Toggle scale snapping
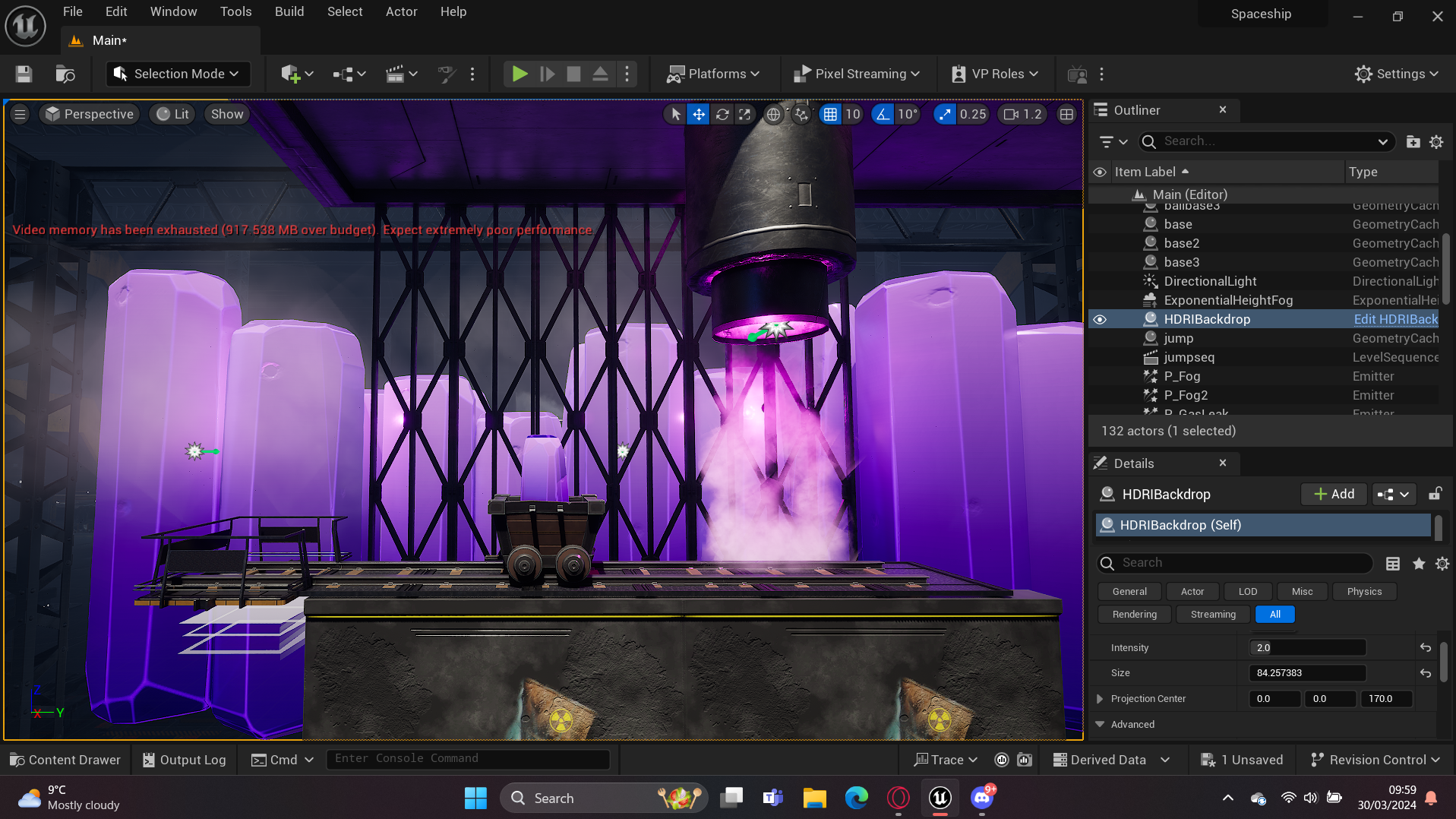 point(944,114)
